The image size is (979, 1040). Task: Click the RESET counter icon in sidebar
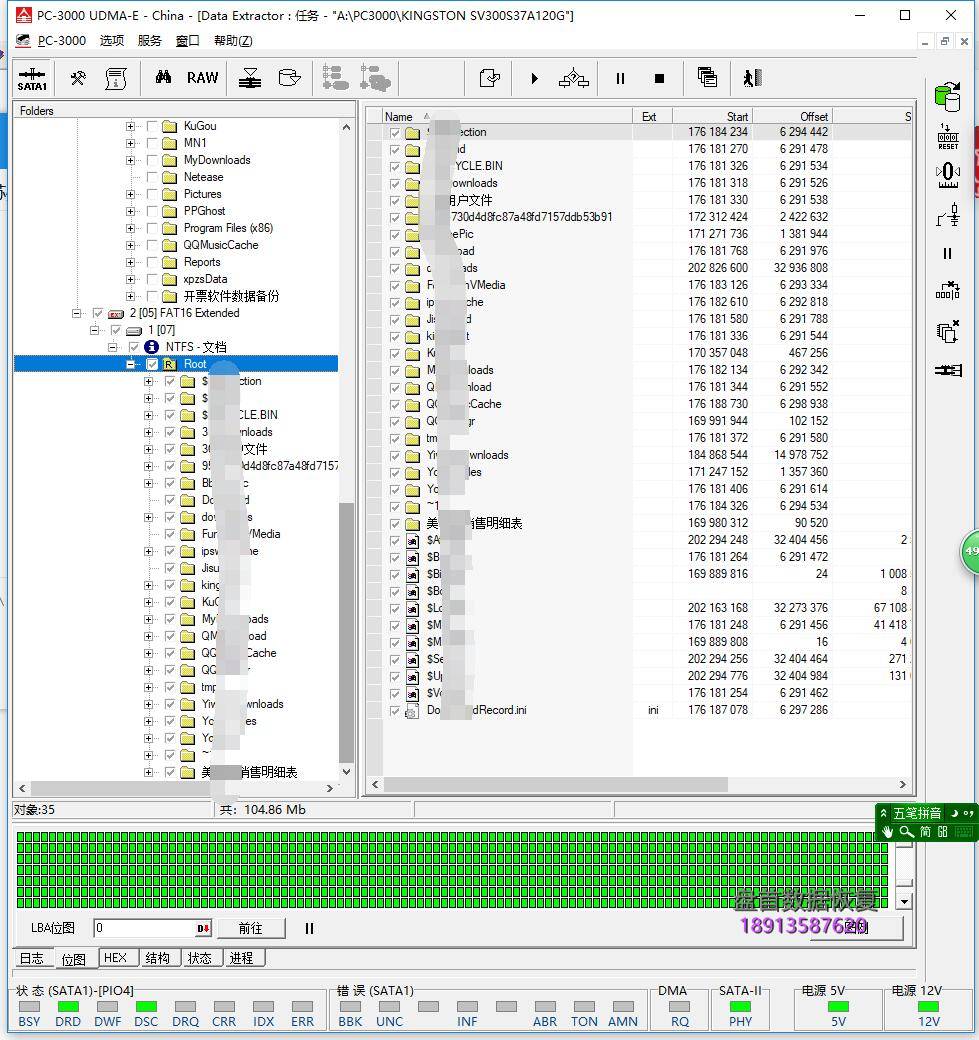point(947,137)
